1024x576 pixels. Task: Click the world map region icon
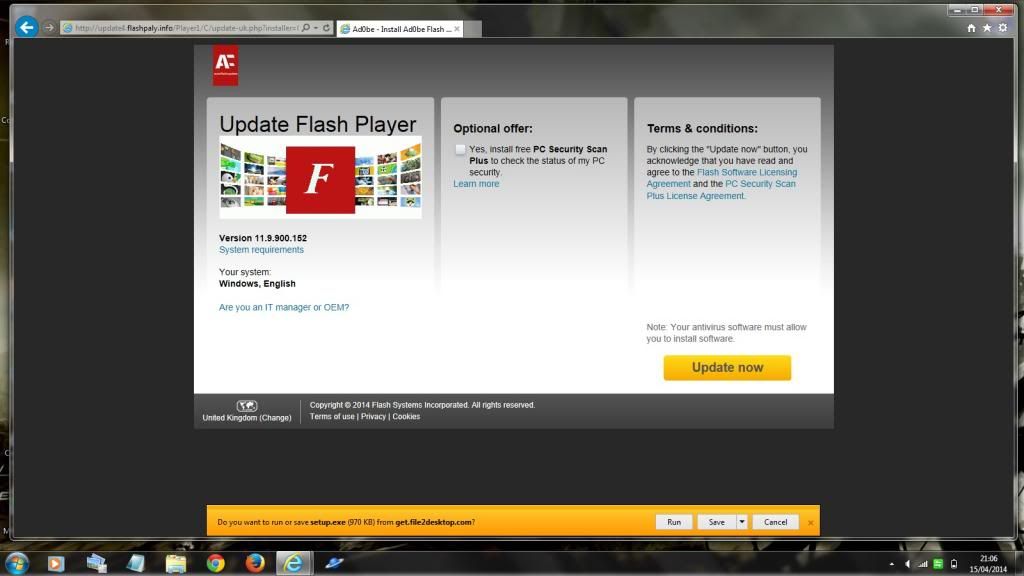[247, 406]
